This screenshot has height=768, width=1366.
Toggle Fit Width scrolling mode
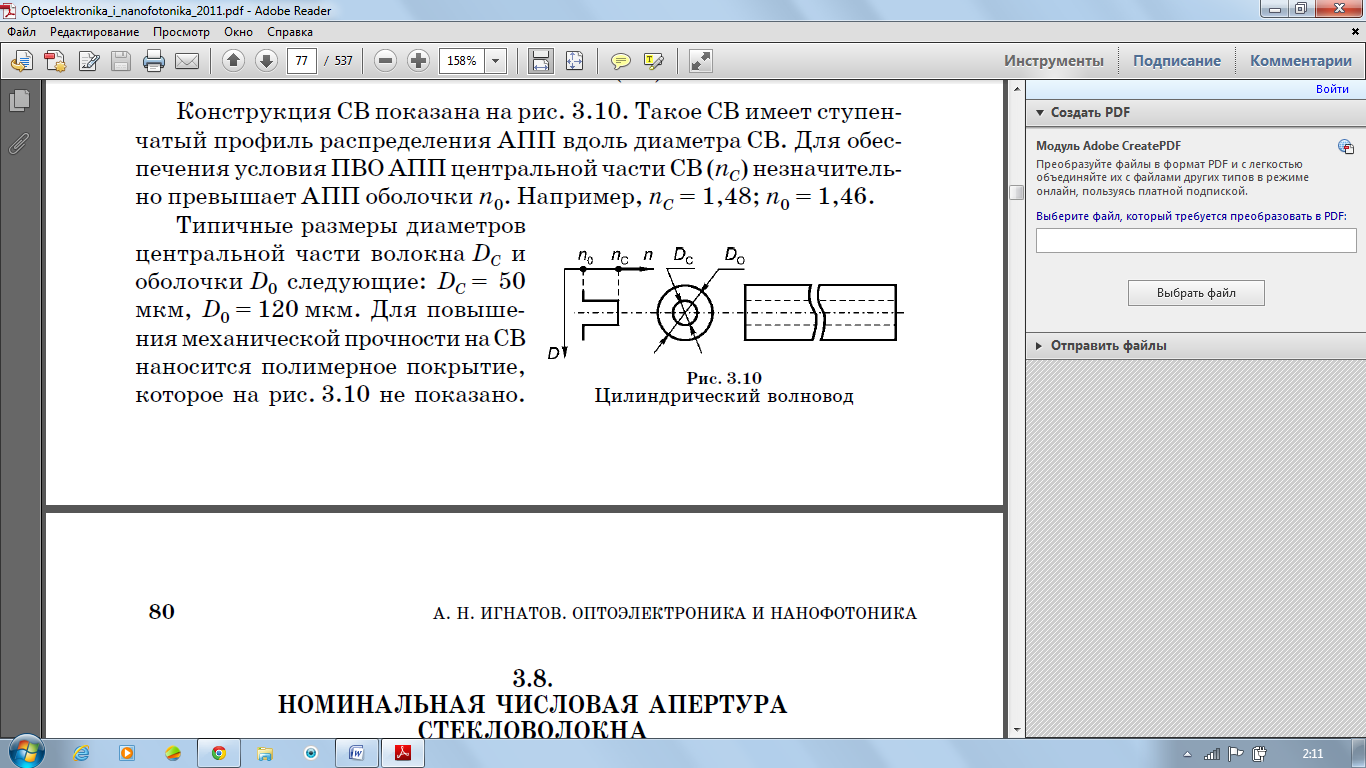[x=541, y=61]
